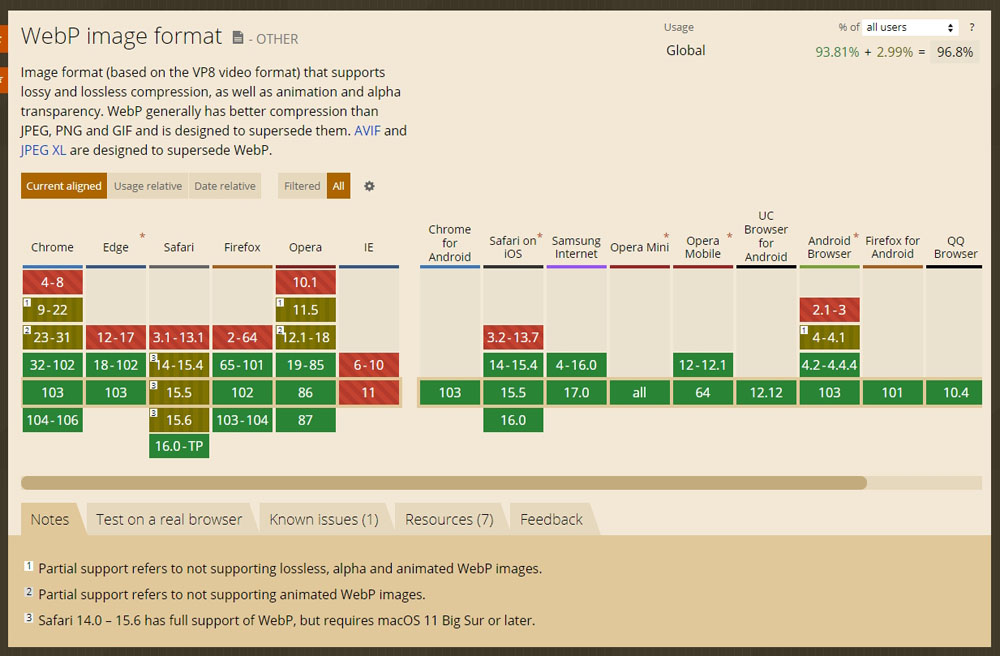The width and height of the screenshot is (1000, 656).
Task: Click the Opera column header
Action: click(x=305, y=247)
